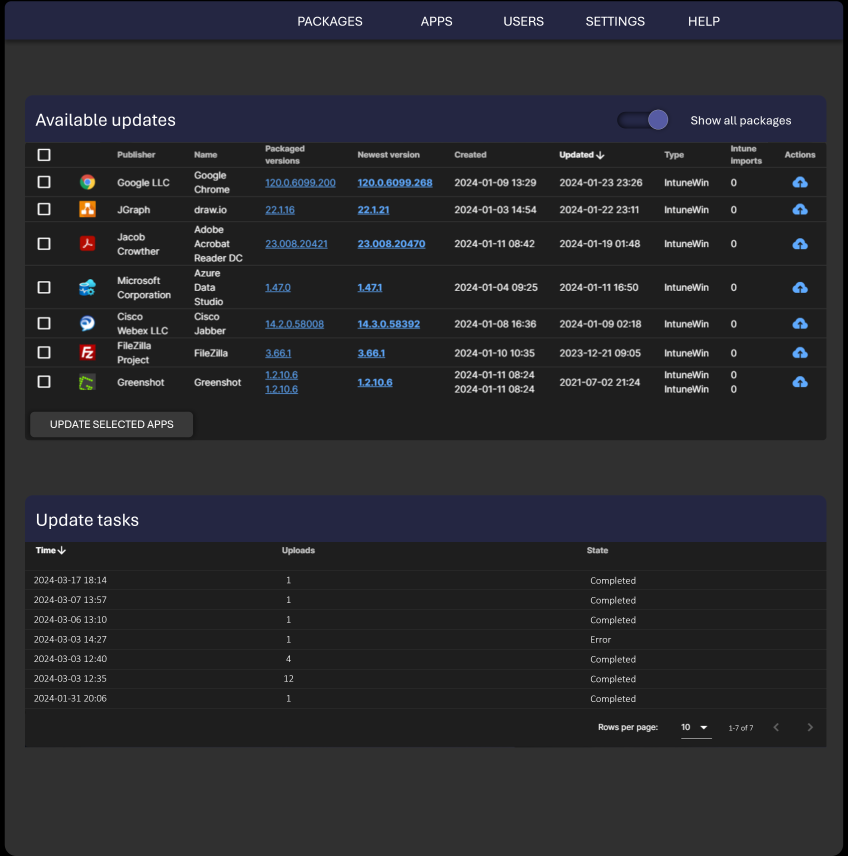Check the Azure Data Studio checkbox

(x=44, y=287)
